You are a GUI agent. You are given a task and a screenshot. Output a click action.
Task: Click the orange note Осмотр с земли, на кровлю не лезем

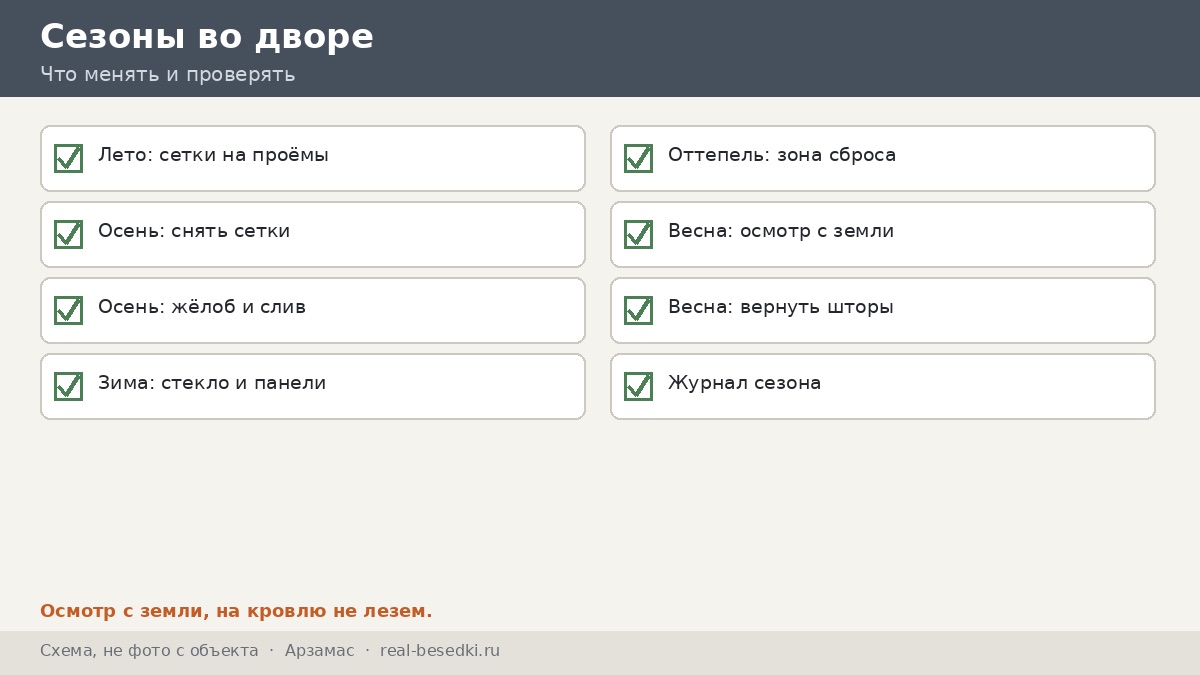point(236,611)
